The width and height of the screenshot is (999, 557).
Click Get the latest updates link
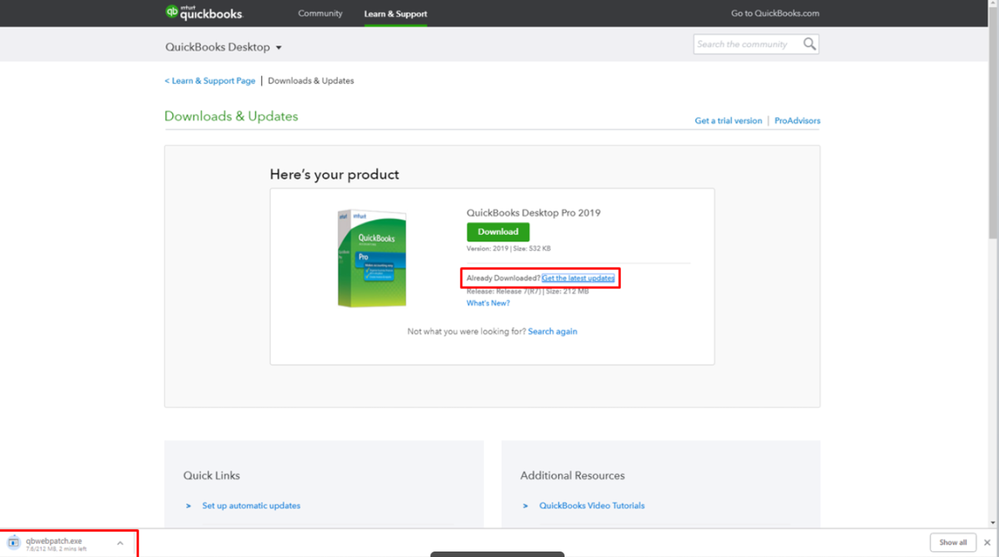[578, 278]
